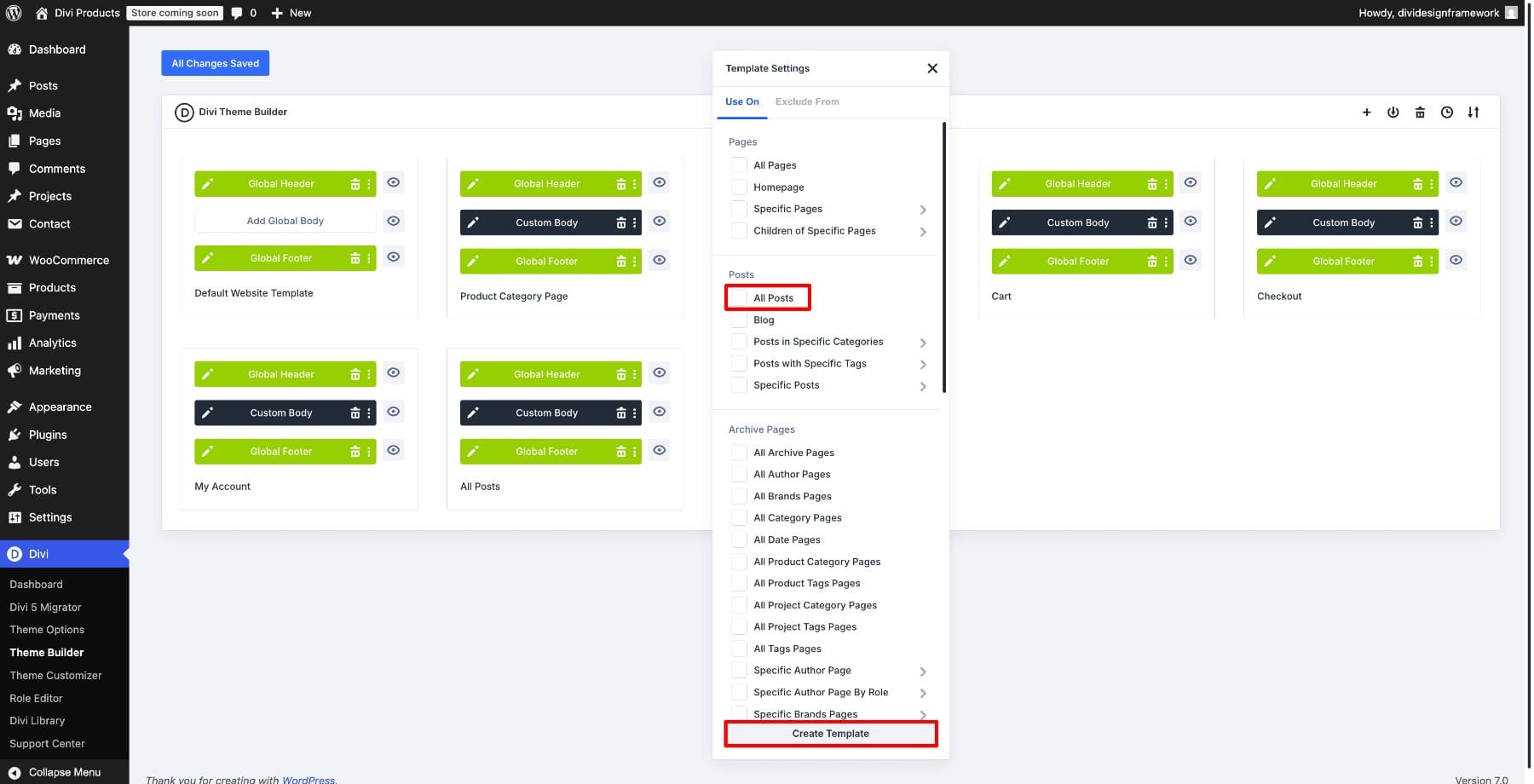This screenshot has width=1534, height=784.
Task: Open Divi Library submenu item
Action: pos(37,721)
